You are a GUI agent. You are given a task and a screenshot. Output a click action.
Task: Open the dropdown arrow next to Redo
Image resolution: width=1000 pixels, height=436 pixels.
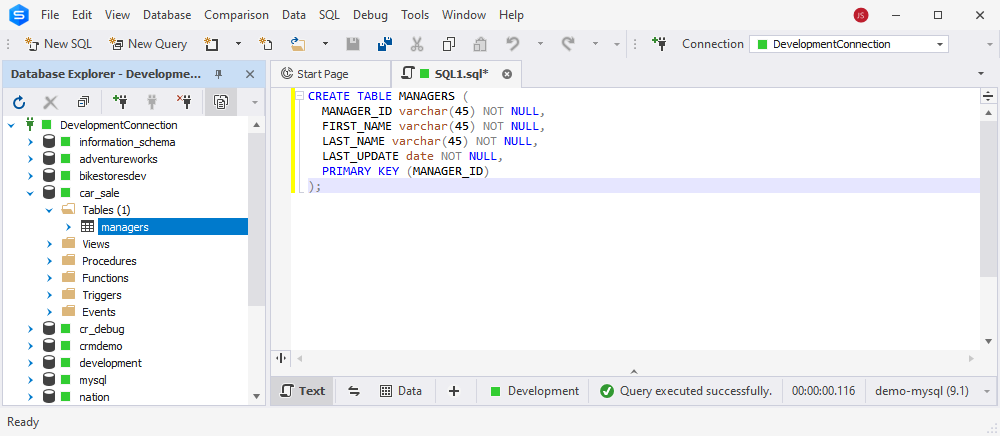(x=595, y=44)
